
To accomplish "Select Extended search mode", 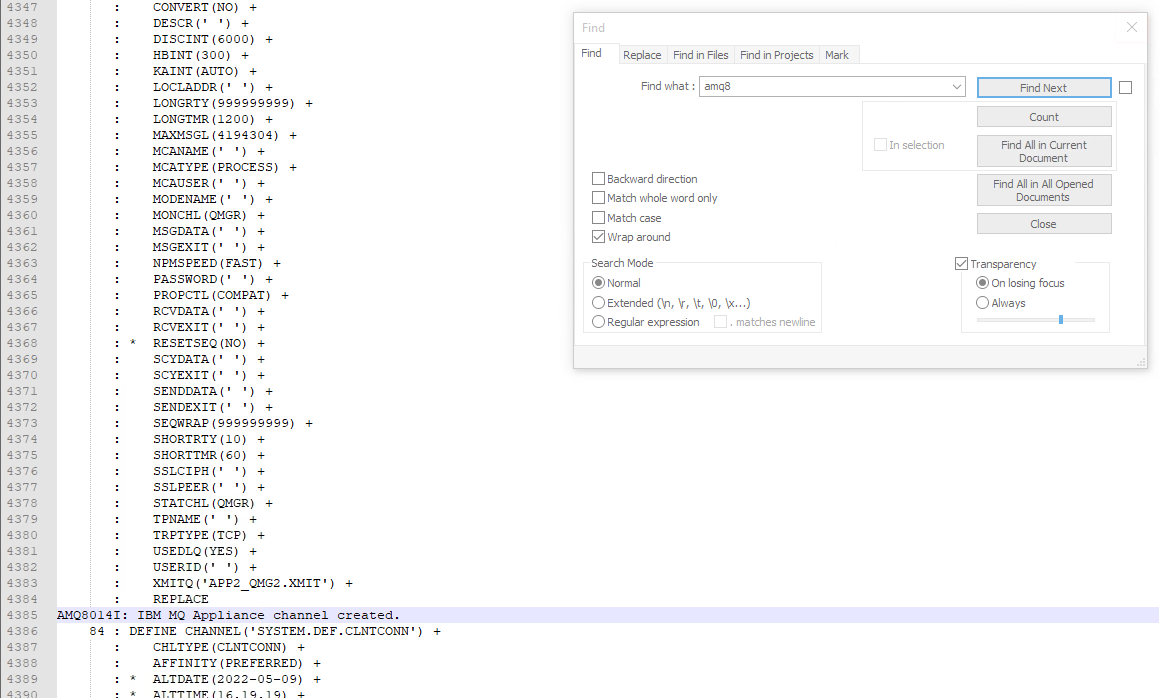I will (599, 302).
